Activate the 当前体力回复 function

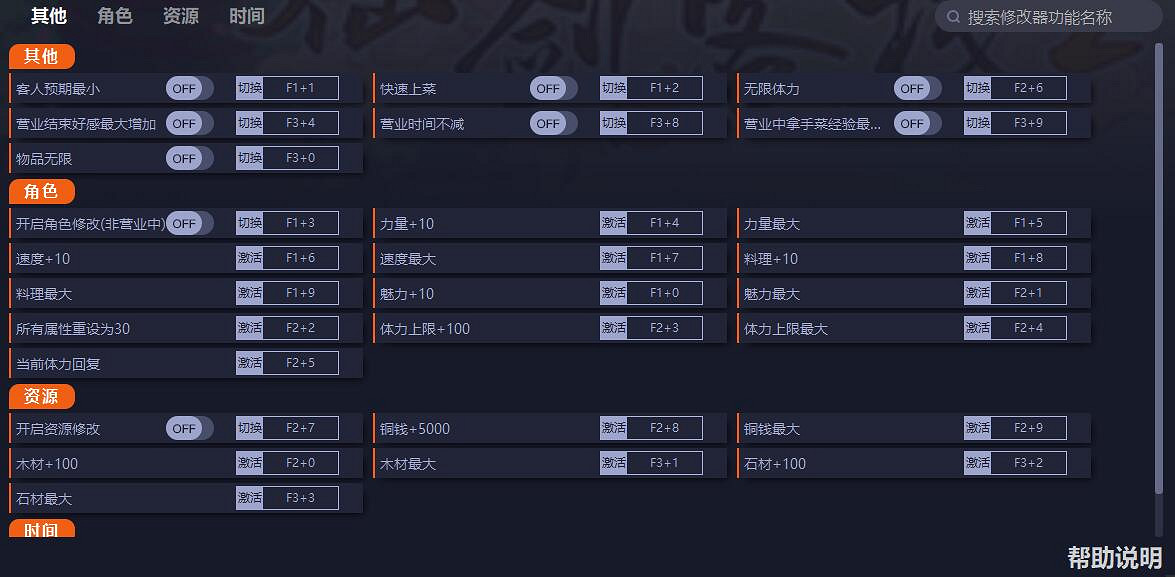249,362
